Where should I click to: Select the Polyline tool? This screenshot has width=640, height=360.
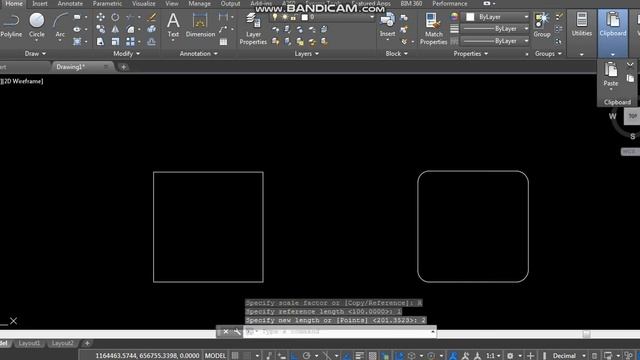tap(11, 25)
